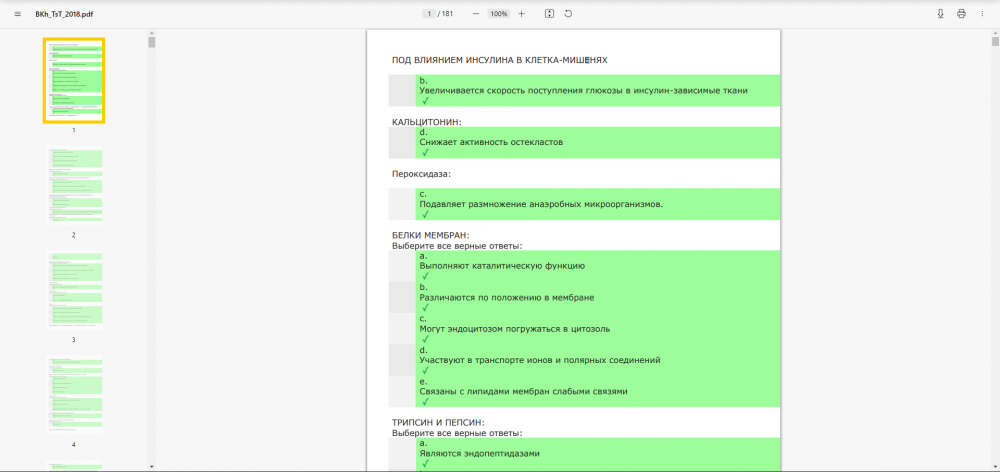Click the scroll down arrow of thumbnail panel

[152, 466]
